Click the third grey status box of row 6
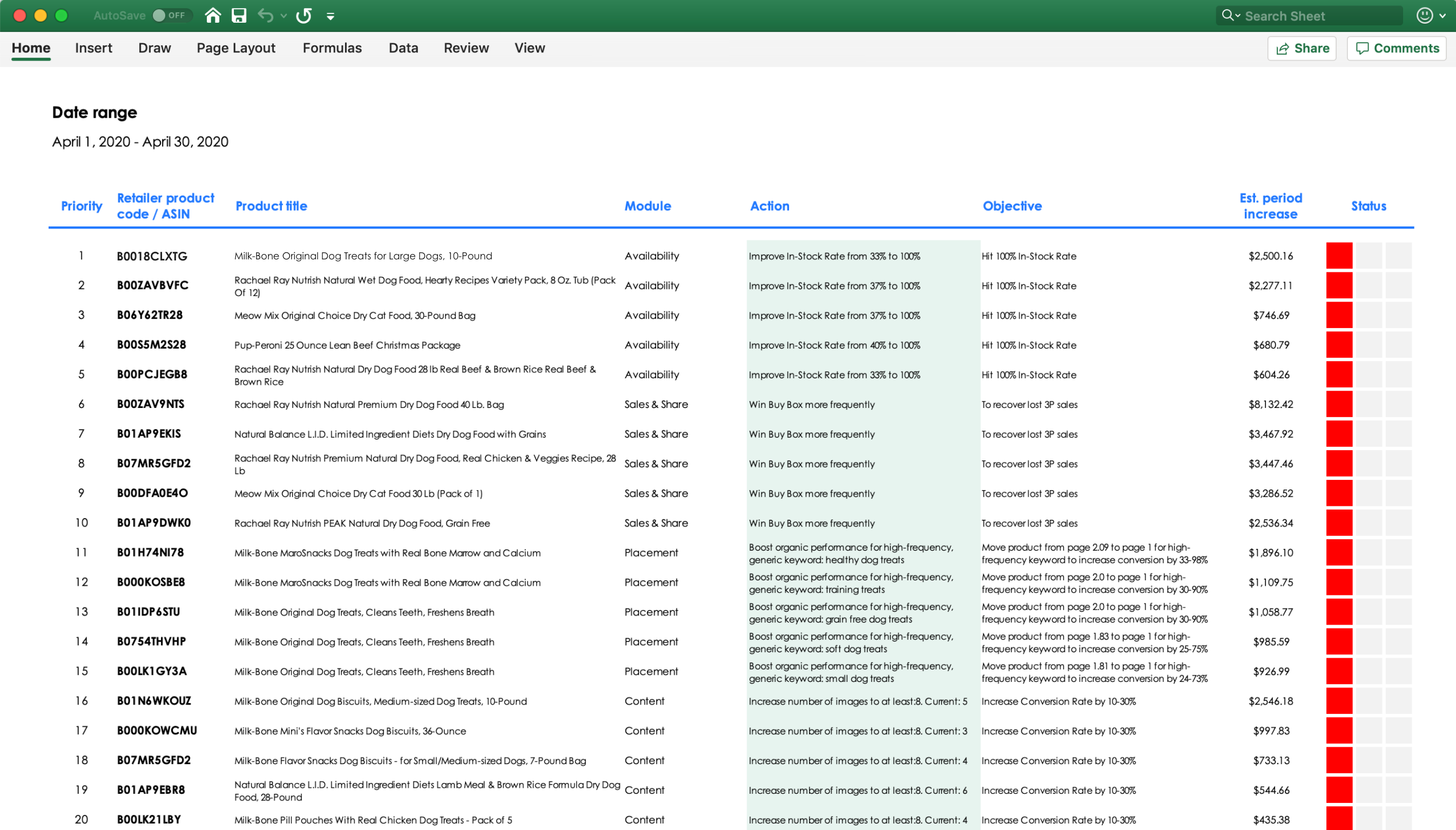 [1398, 404]
